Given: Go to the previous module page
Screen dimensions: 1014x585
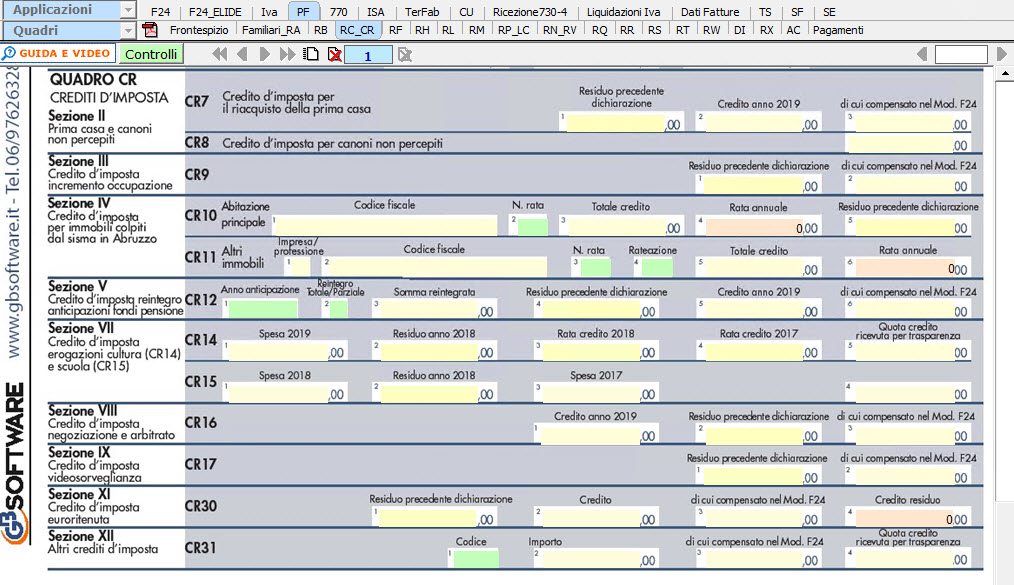Looking at the screenshot, I should point(241,54).
